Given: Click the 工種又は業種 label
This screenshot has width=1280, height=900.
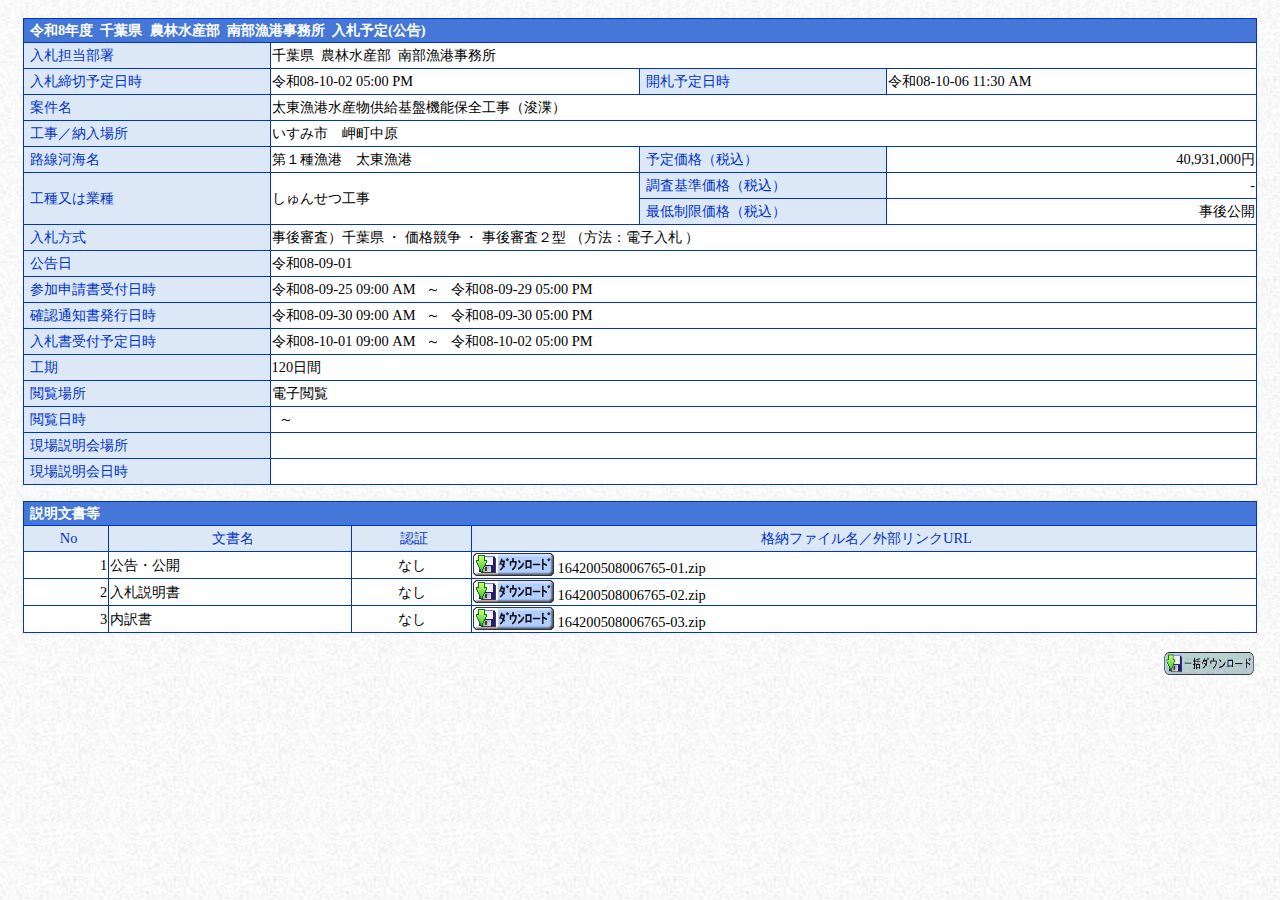Looking at the screenshot, I should pyautogui.click(x=147, y=198).
